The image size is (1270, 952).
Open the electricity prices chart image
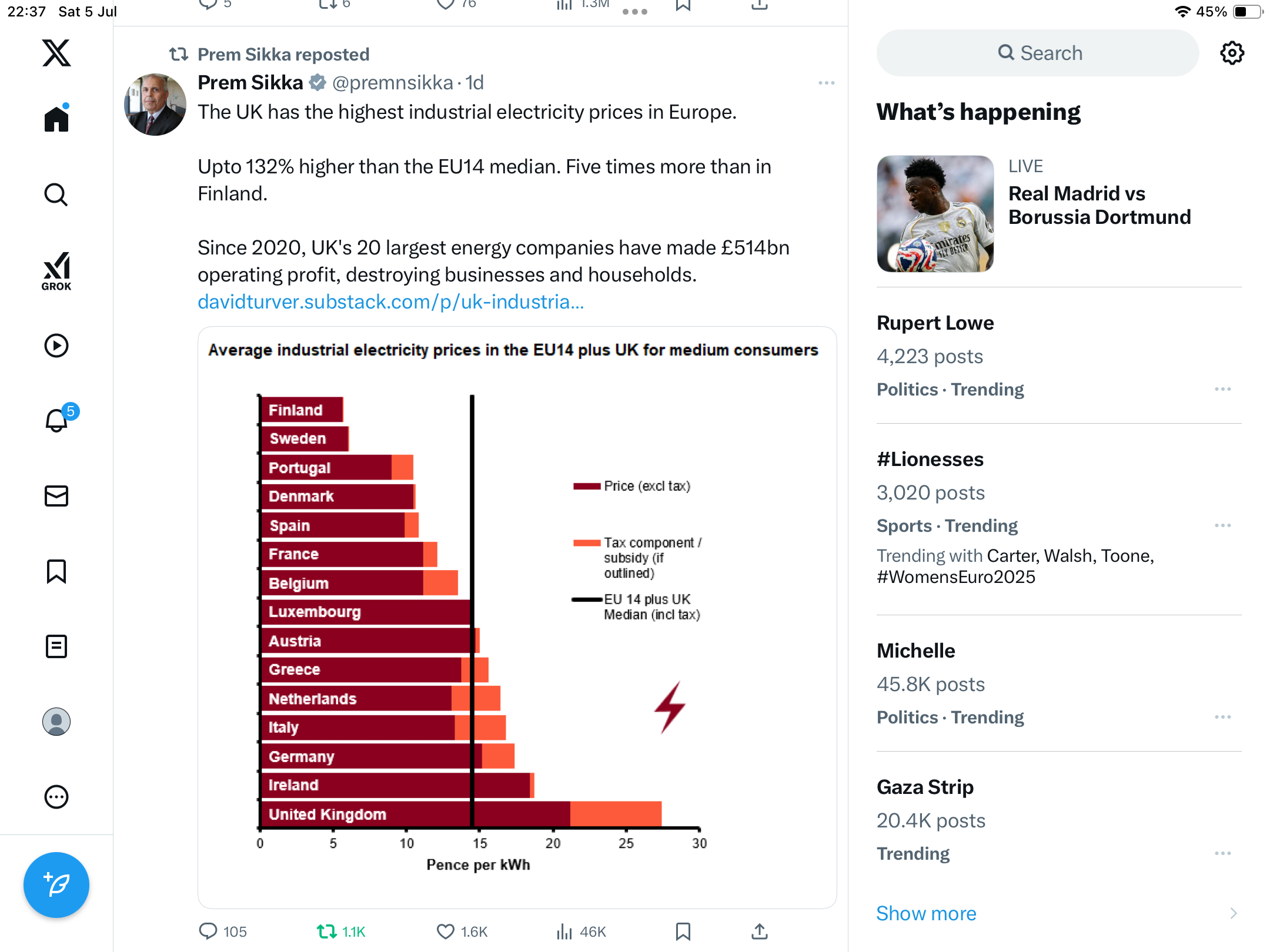[517, 617]
